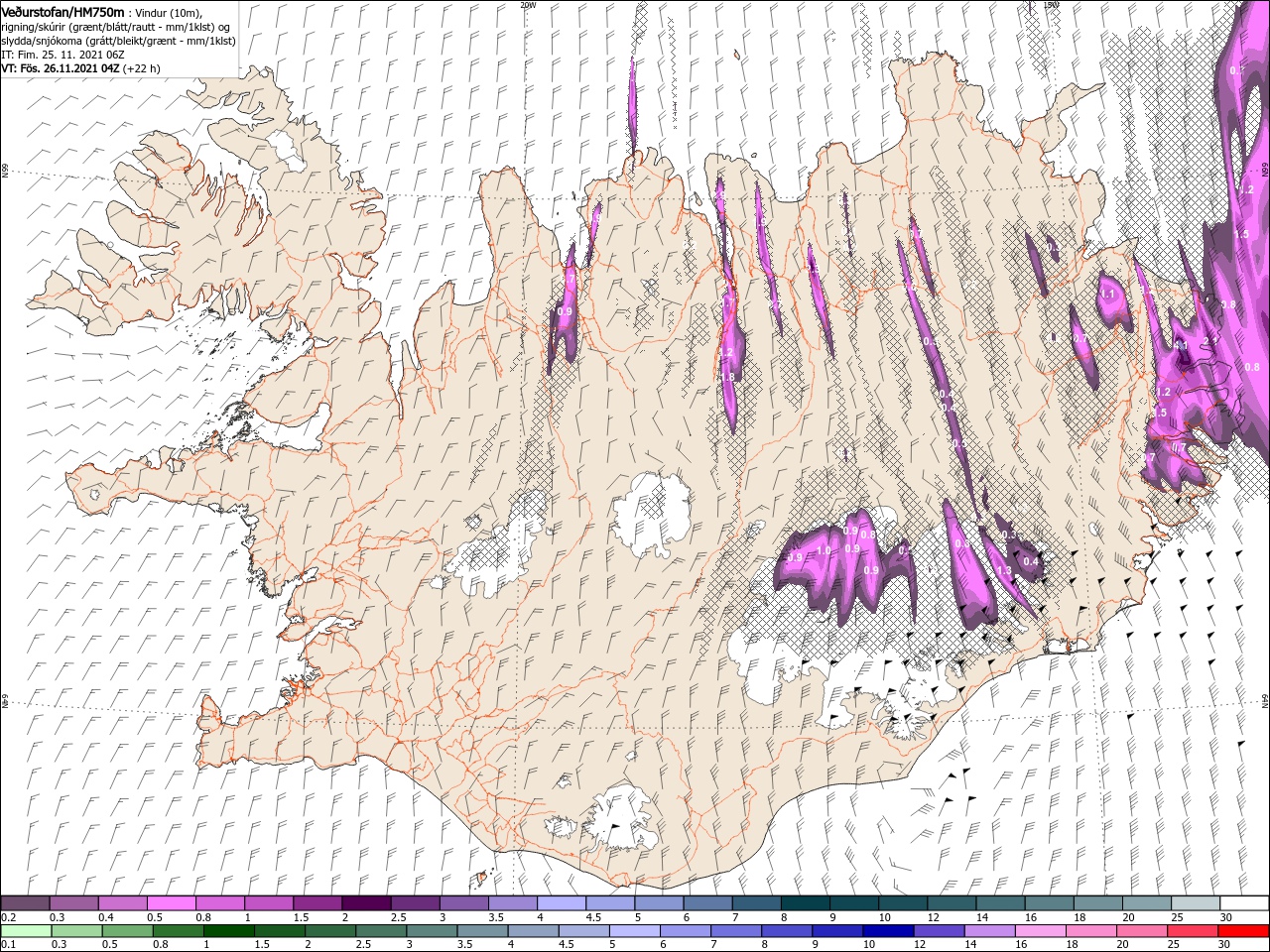The image size is (1270, 952).
Task: Pick the bright pink snow swatch labeled 0.5
Action: click(171, 903)
